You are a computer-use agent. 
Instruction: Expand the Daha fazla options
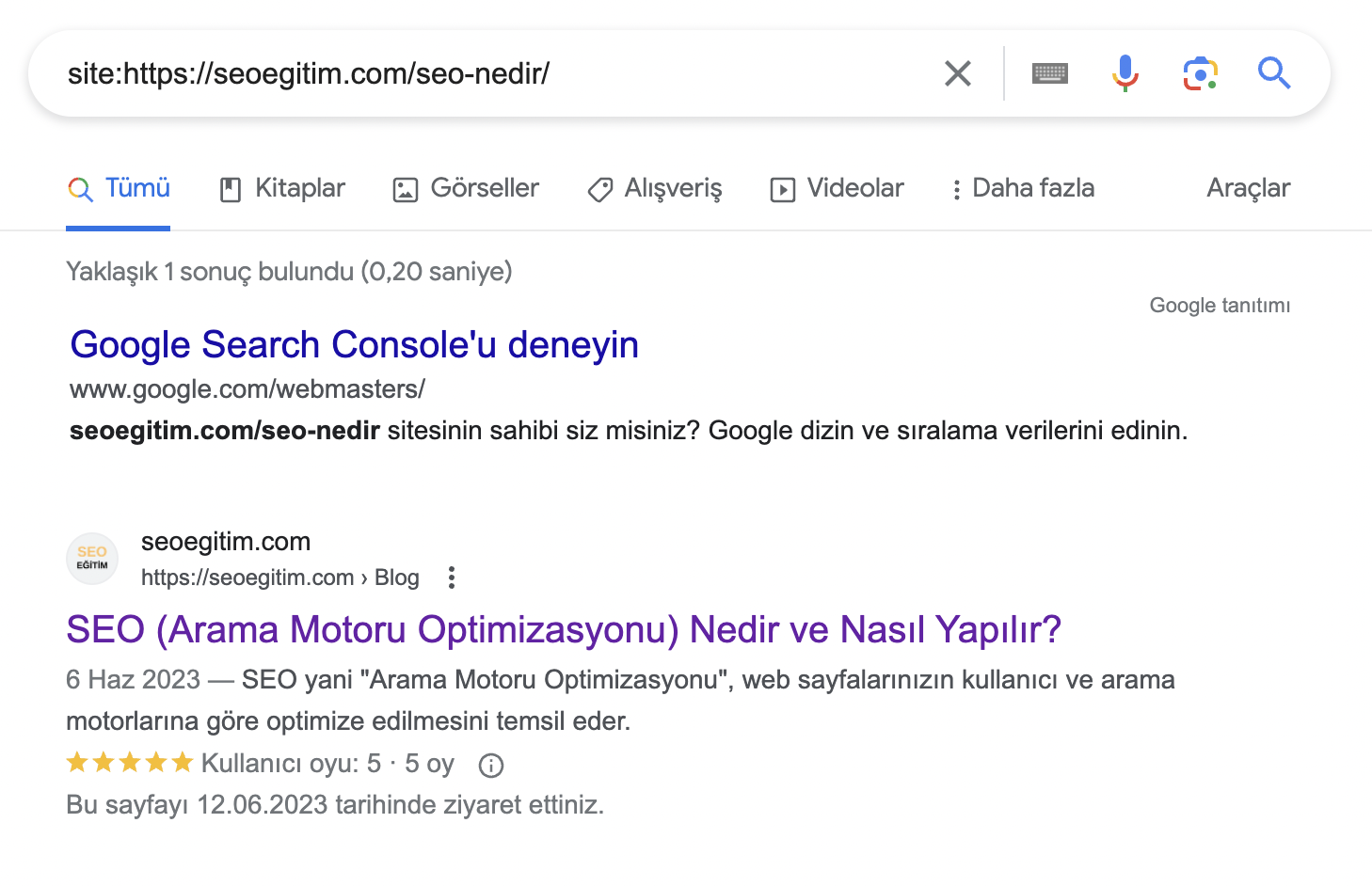(x=1023, y=188)
